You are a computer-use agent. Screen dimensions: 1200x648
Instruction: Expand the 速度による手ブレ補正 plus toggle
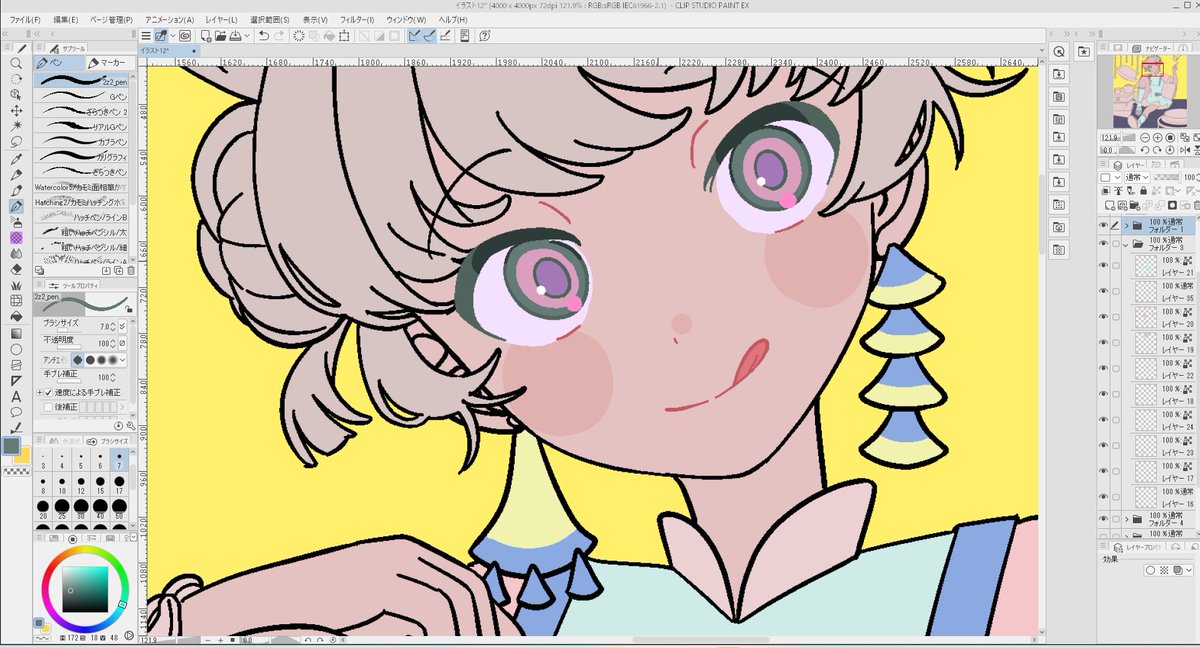coord(39,392)
